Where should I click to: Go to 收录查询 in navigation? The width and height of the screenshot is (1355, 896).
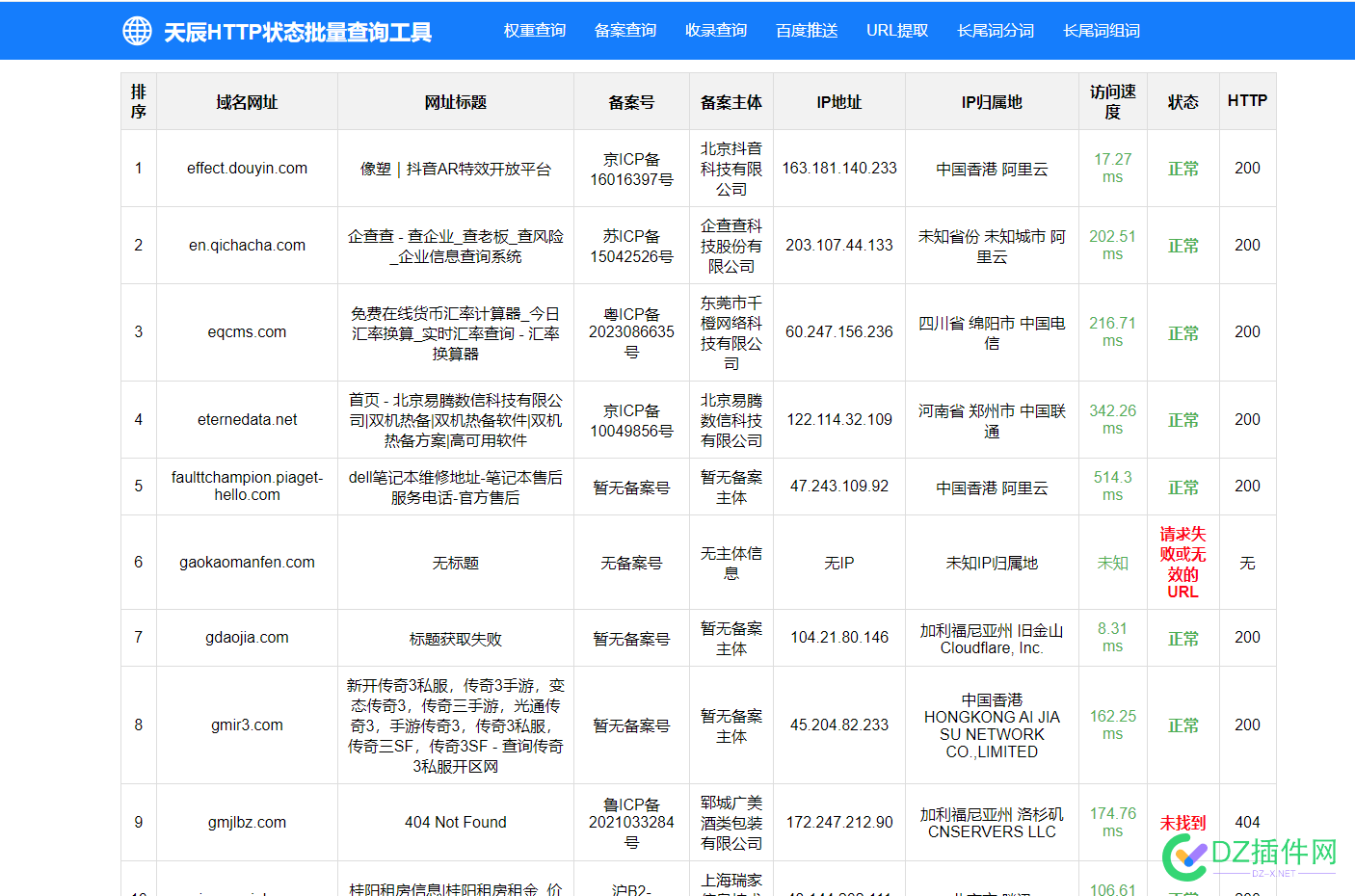point(716,31)
